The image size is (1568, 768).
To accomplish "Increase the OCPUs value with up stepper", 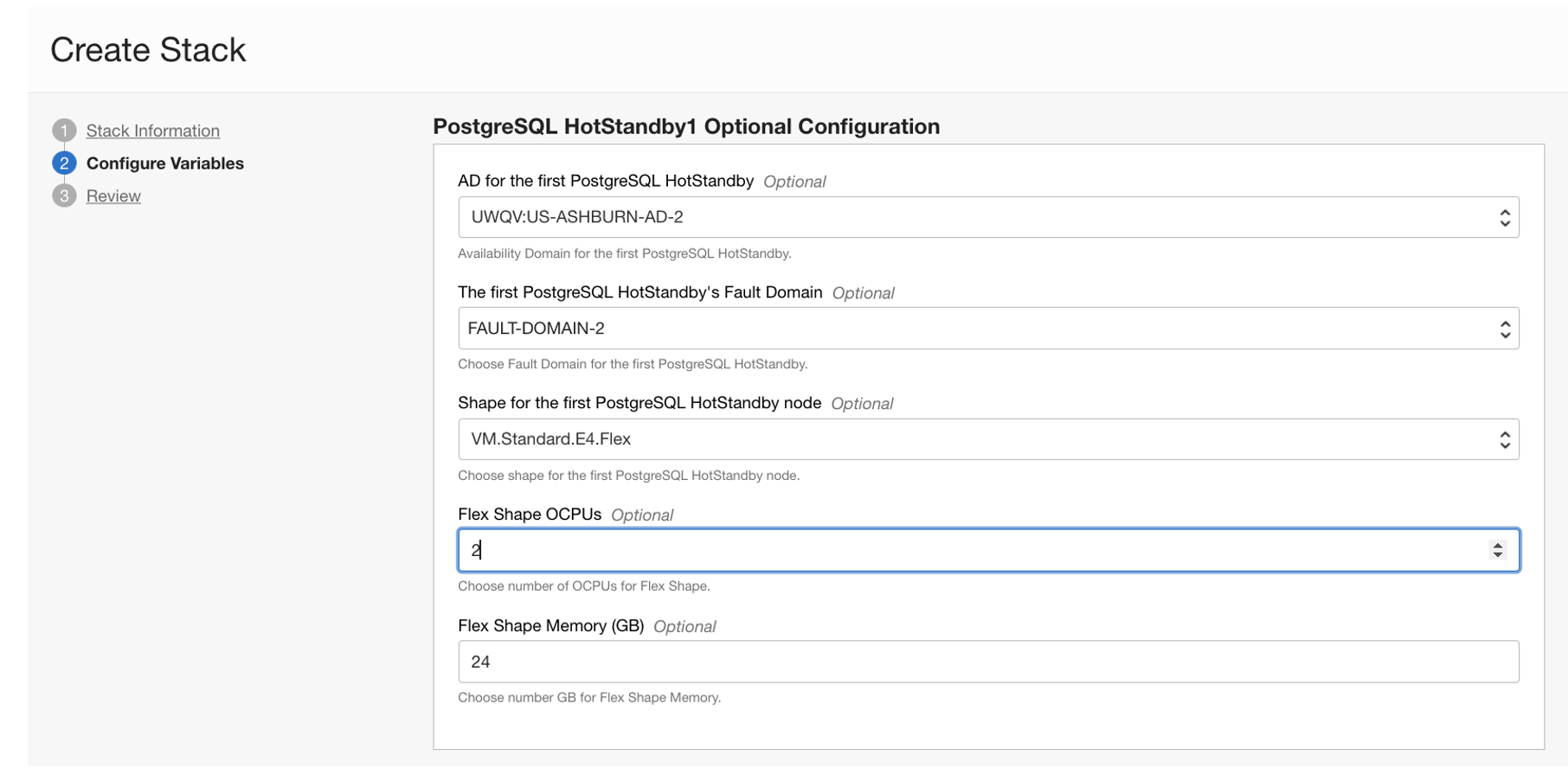I will coord(1498,545).
